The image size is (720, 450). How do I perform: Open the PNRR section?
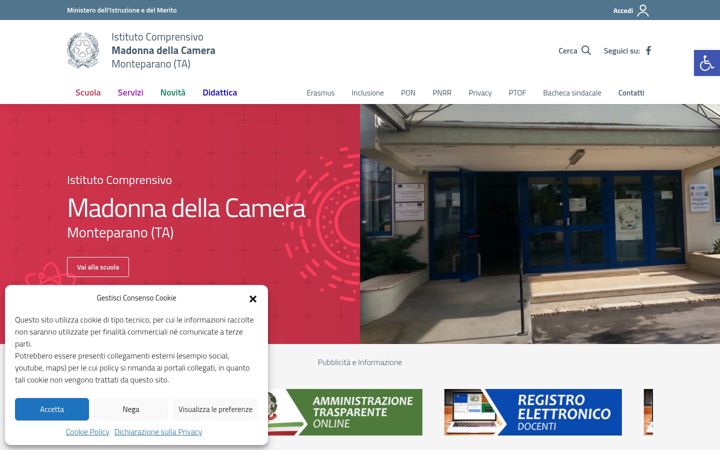(x=442, y=93)
